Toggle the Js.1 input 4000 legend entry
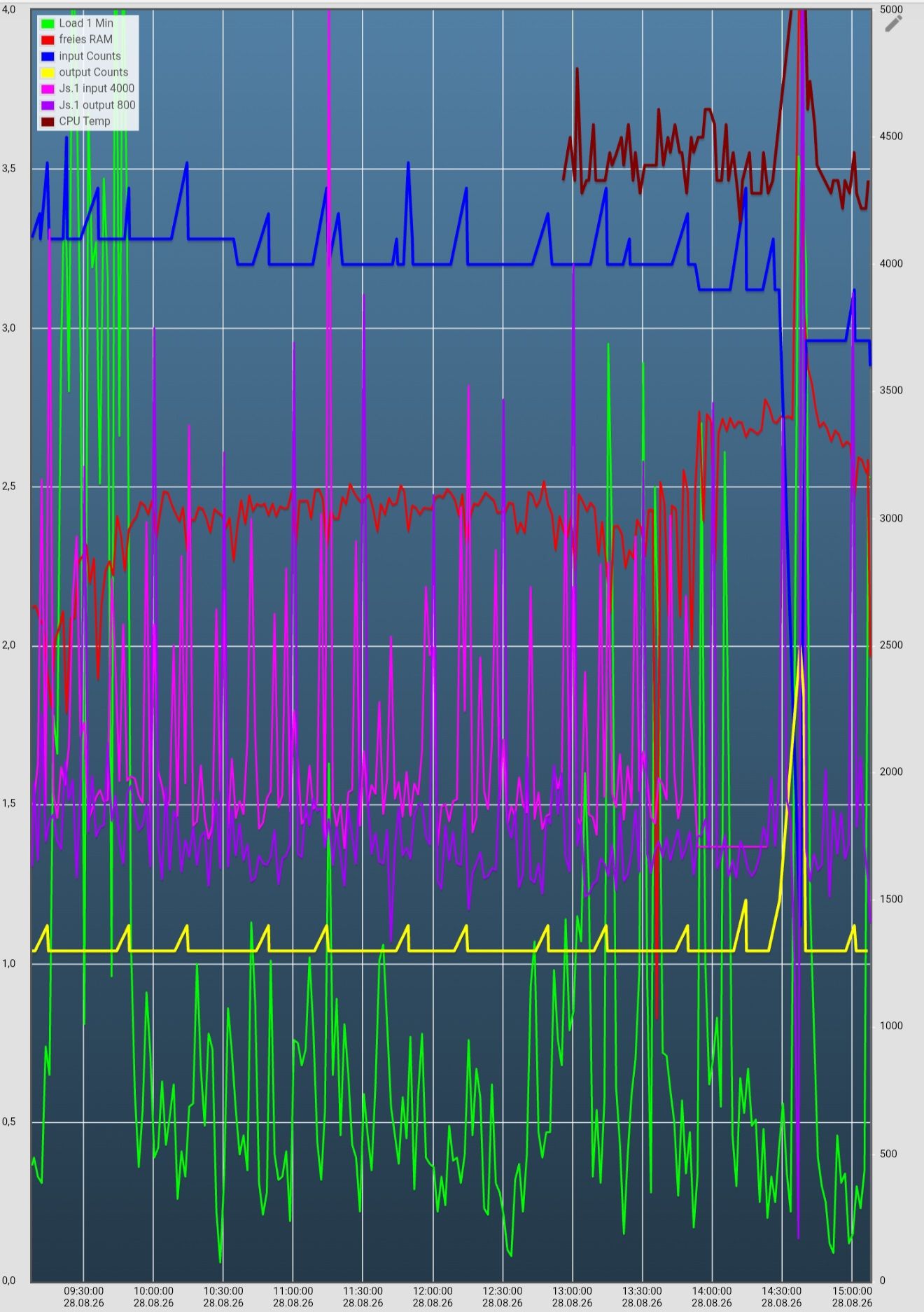924x1312 pixels. click(88, 88)
